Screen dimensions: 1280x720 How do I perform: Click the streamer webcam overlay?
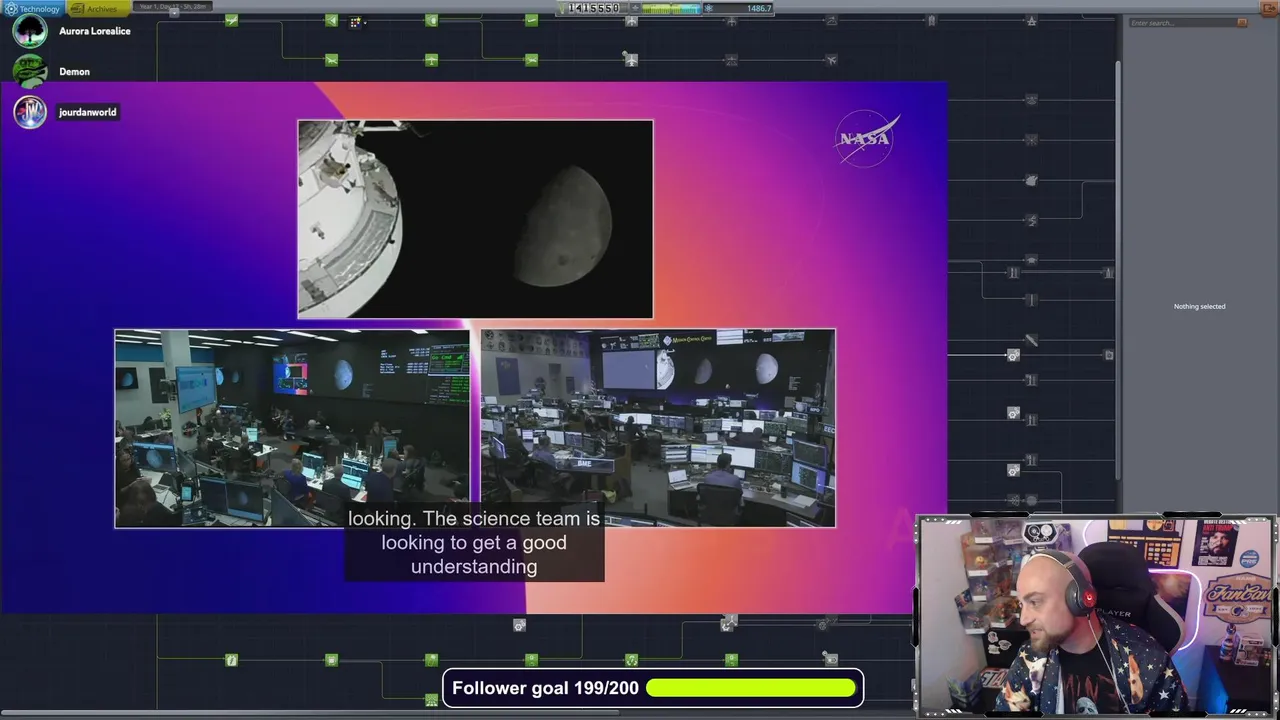(x=1096, y=616)
